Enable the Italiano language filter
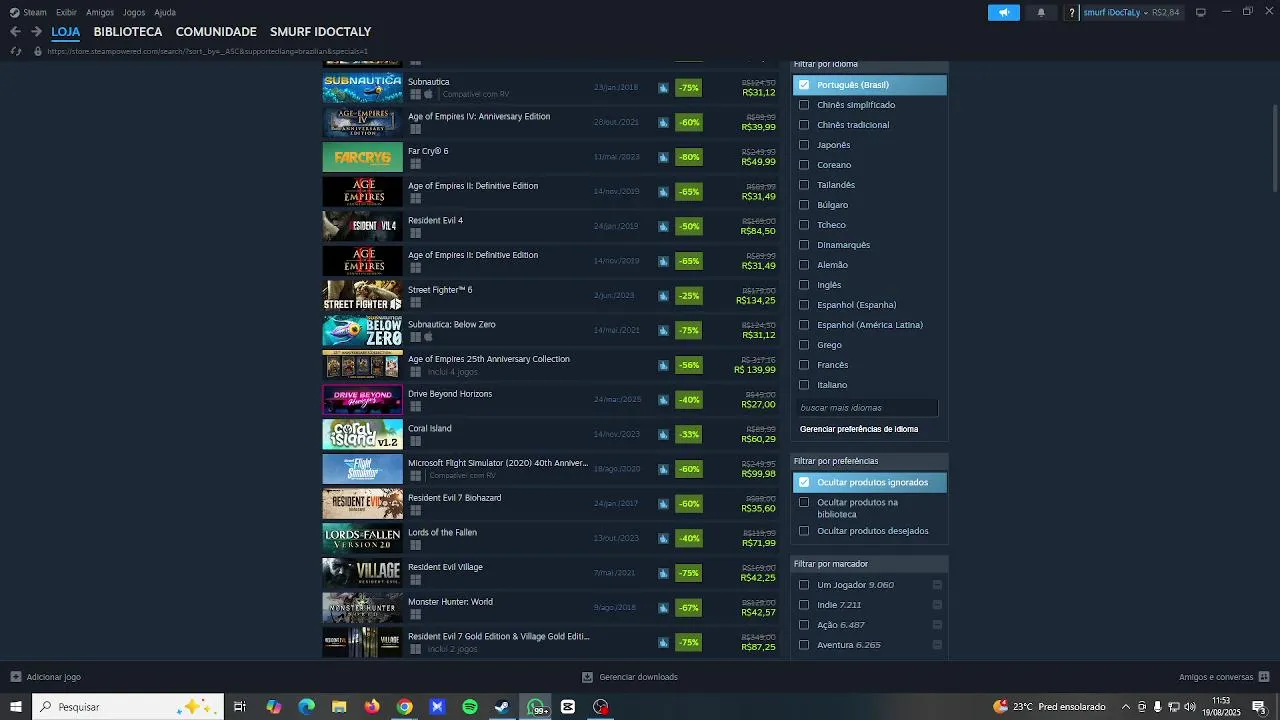 (804, 385)
